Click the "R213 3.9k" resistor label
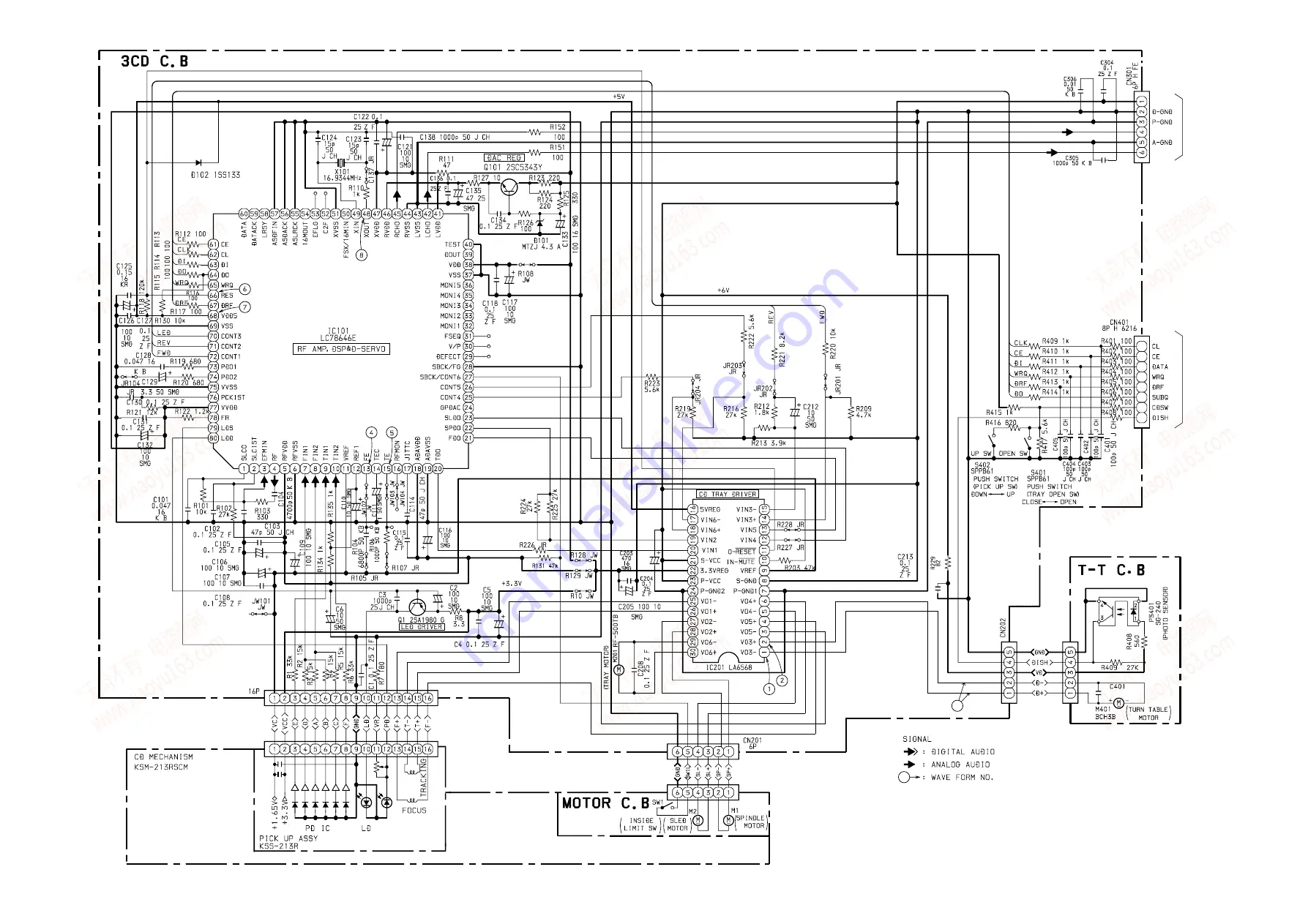 pyautogui.click(x=769, y=443)
